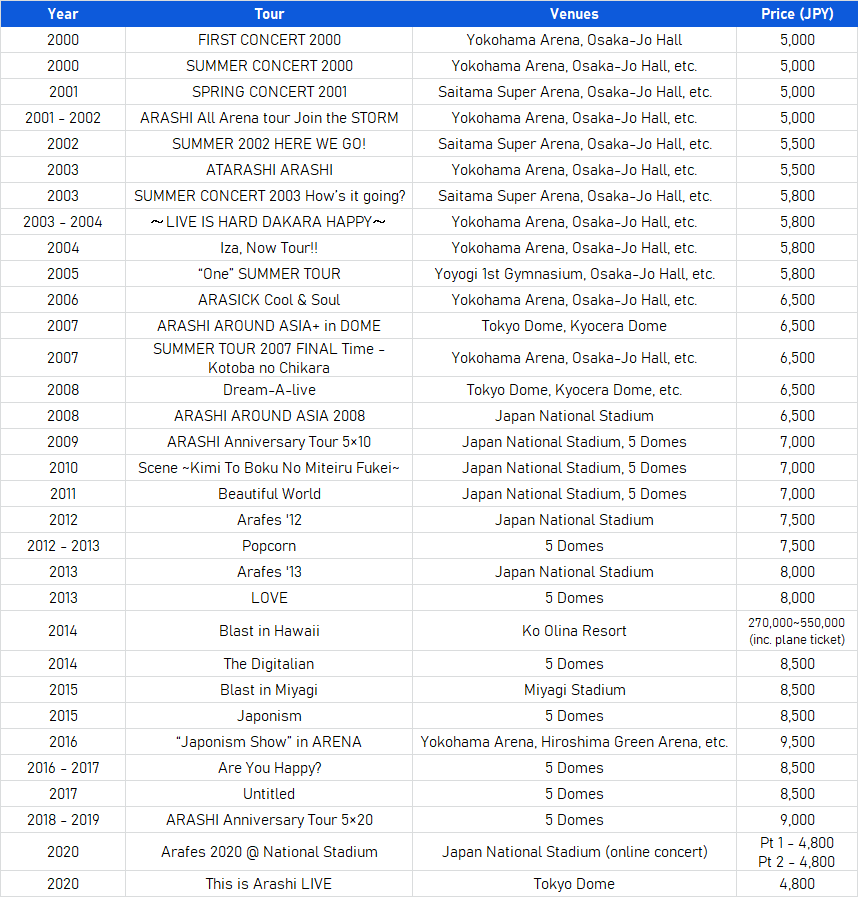Image resolution: width=858 pixels, height=897 pixels.
Task: Click ARASICK Cool & Soul cell
Action: coord(269,300)
